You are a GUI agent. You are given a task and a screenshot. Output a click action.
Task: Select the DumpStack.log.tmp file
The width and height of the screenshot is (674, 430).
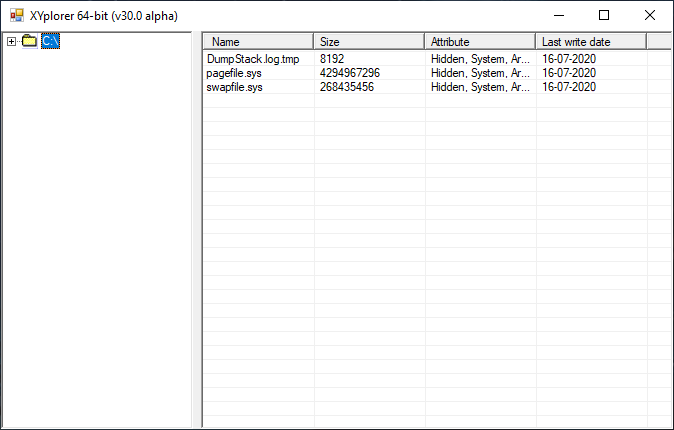(x=252, y=59)
